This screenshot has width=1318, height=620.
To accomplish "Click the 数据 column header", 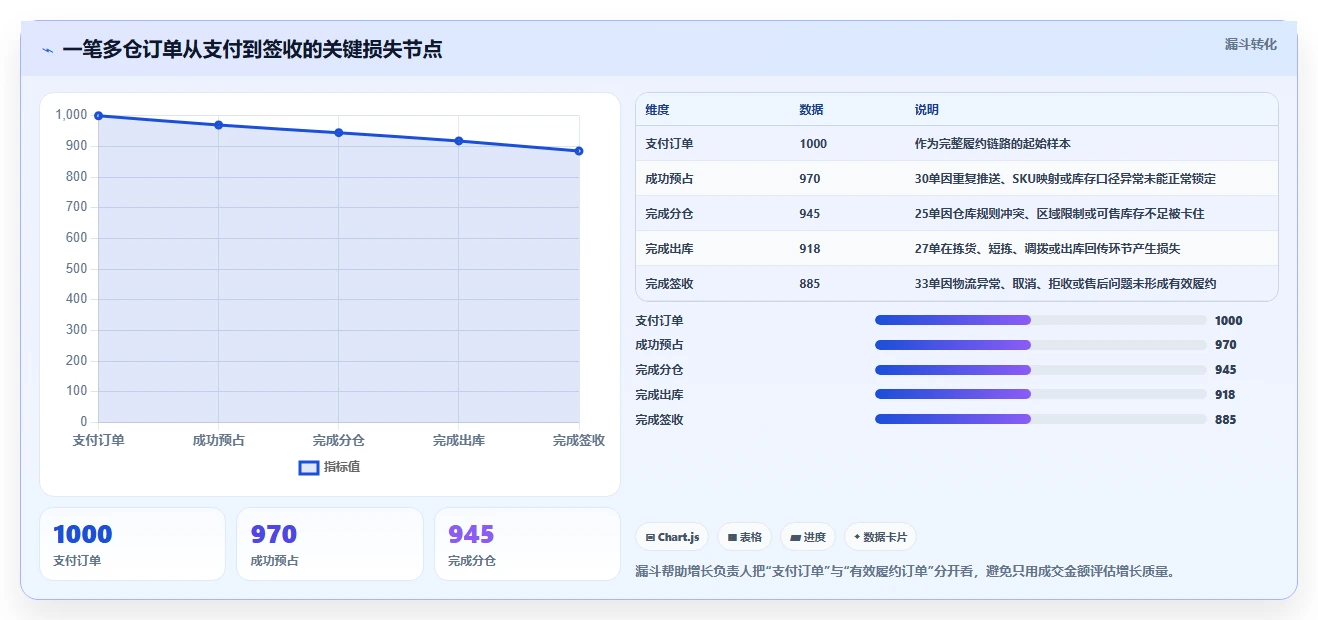I will [x=811, y=110].
